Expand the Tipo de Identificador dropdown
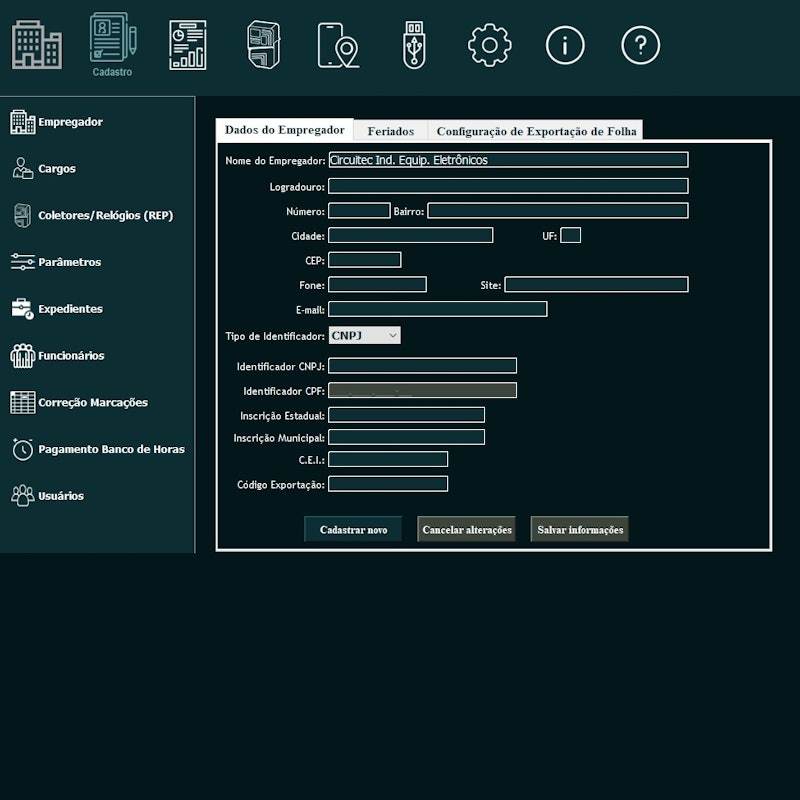This screenshot has width=800, height=800. (364, 335)
